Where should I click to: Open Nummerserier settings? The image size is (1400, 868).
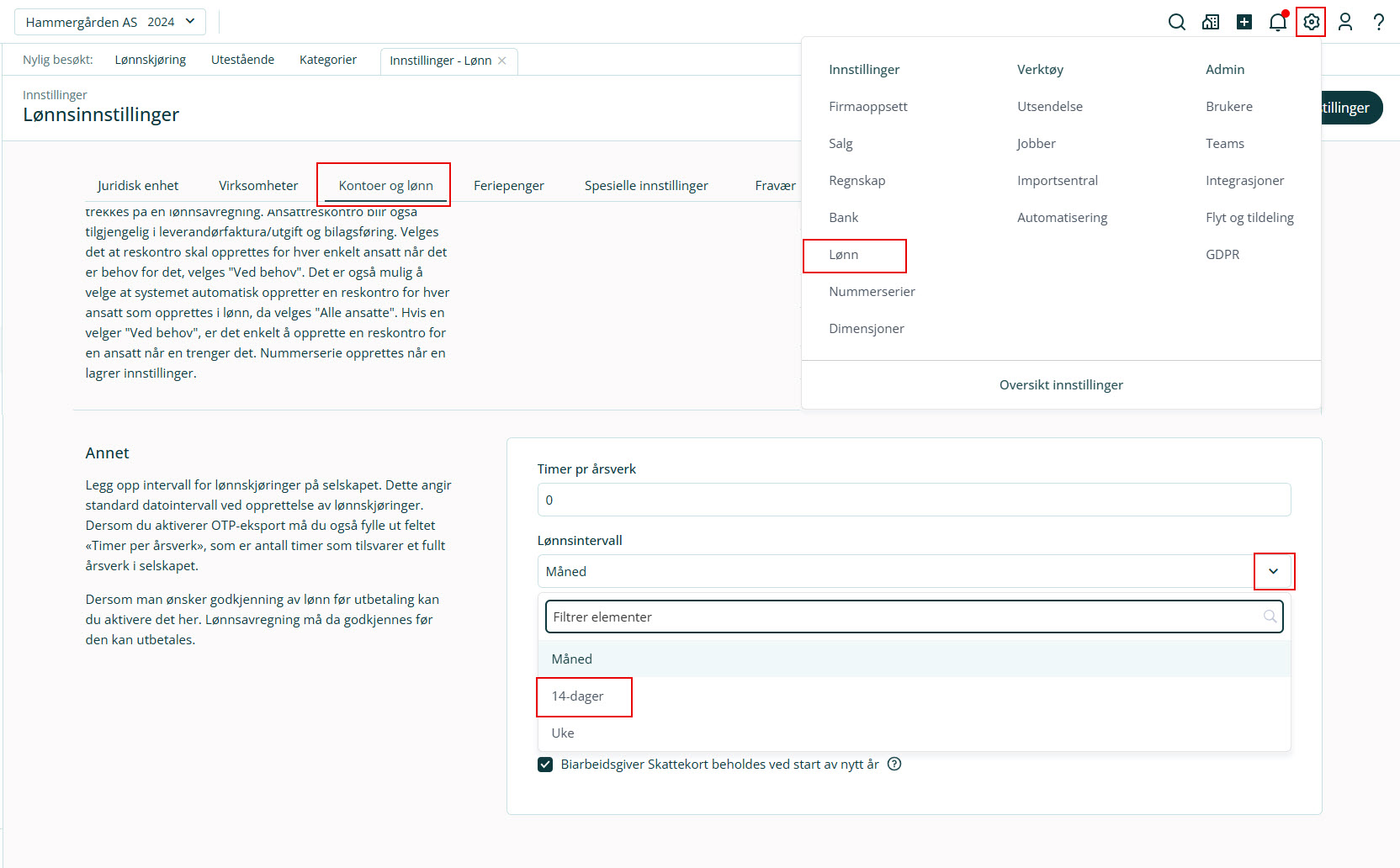tap(872, 292)
